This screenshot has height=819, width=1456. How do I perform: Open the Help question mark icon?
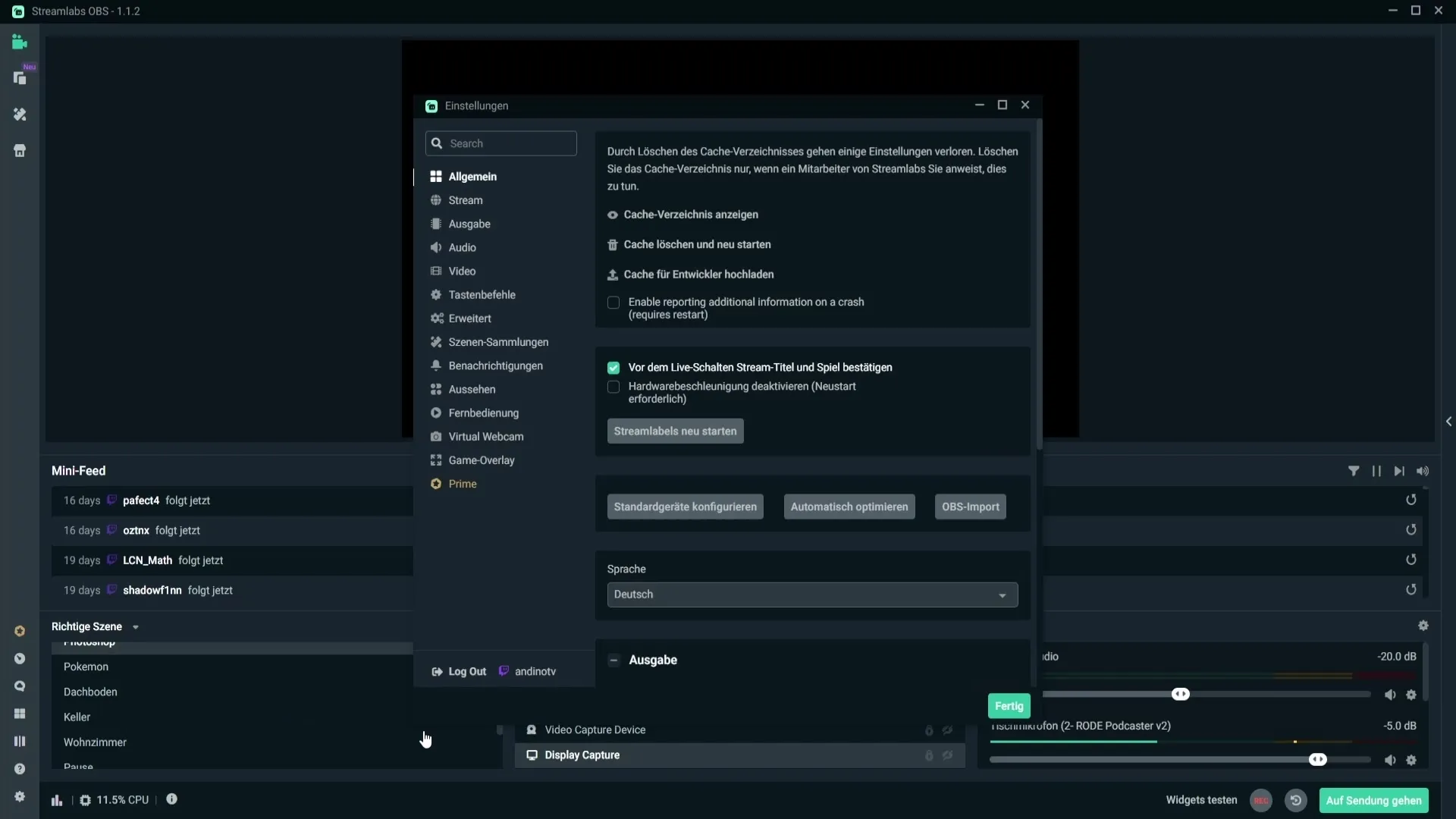[20, 769]
